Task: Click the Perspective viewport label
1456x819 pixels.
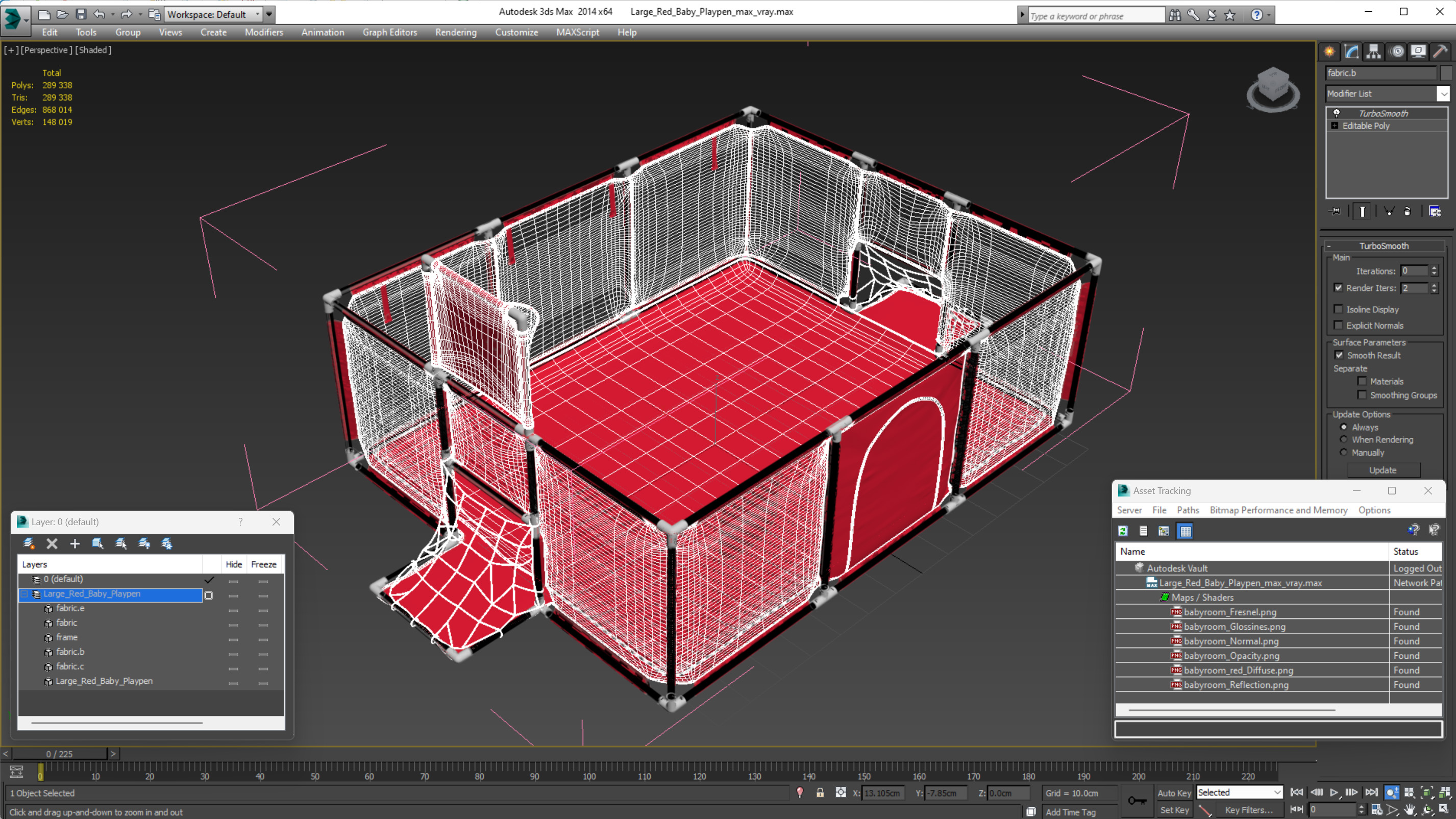Action: pos(46,49)
